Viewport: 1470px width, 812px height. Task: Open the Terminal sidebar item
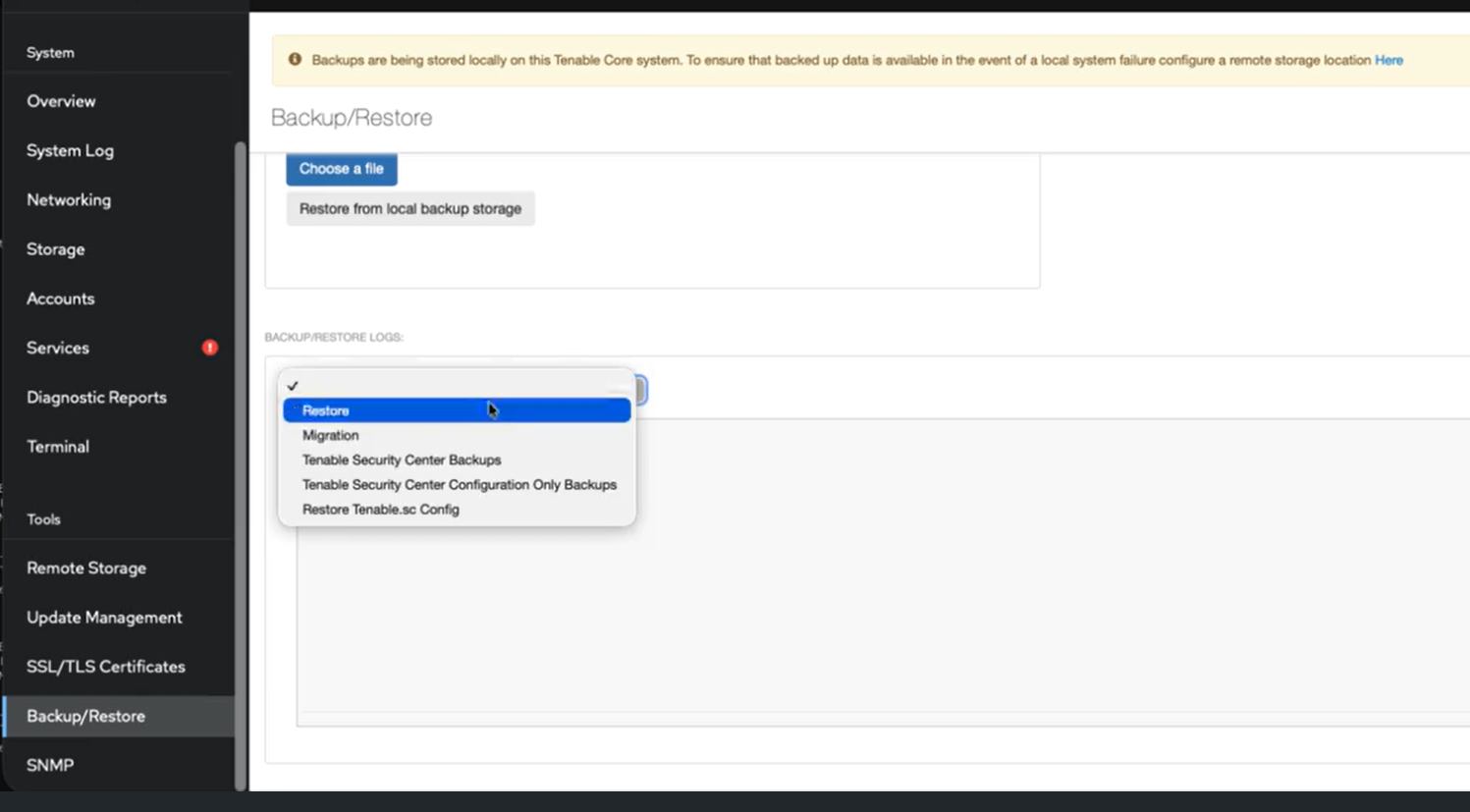58,447
